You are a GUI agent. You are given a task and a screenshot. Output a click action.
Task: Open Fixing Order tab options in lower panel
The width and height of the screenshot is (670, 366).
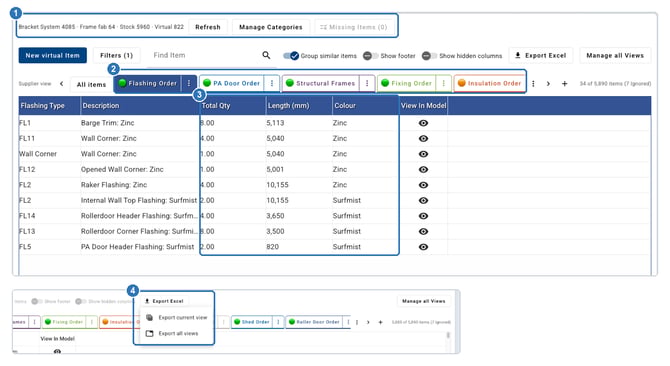click(91, 322)
